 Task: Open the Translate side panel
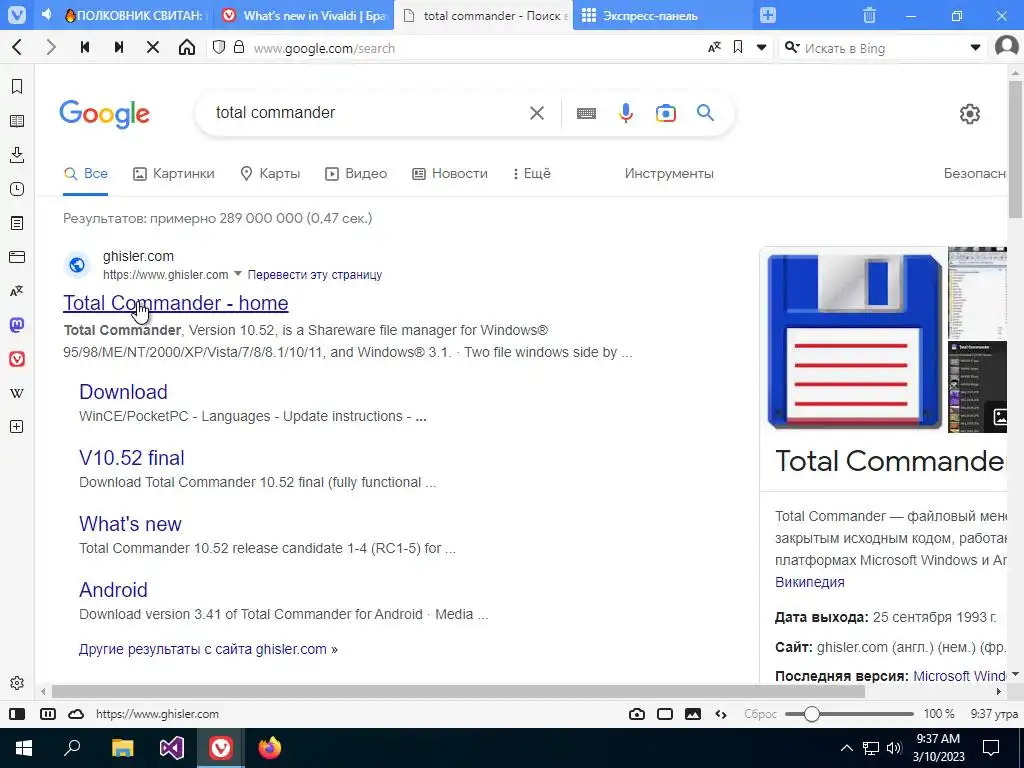pyautogui.click(x=17, y=291)
